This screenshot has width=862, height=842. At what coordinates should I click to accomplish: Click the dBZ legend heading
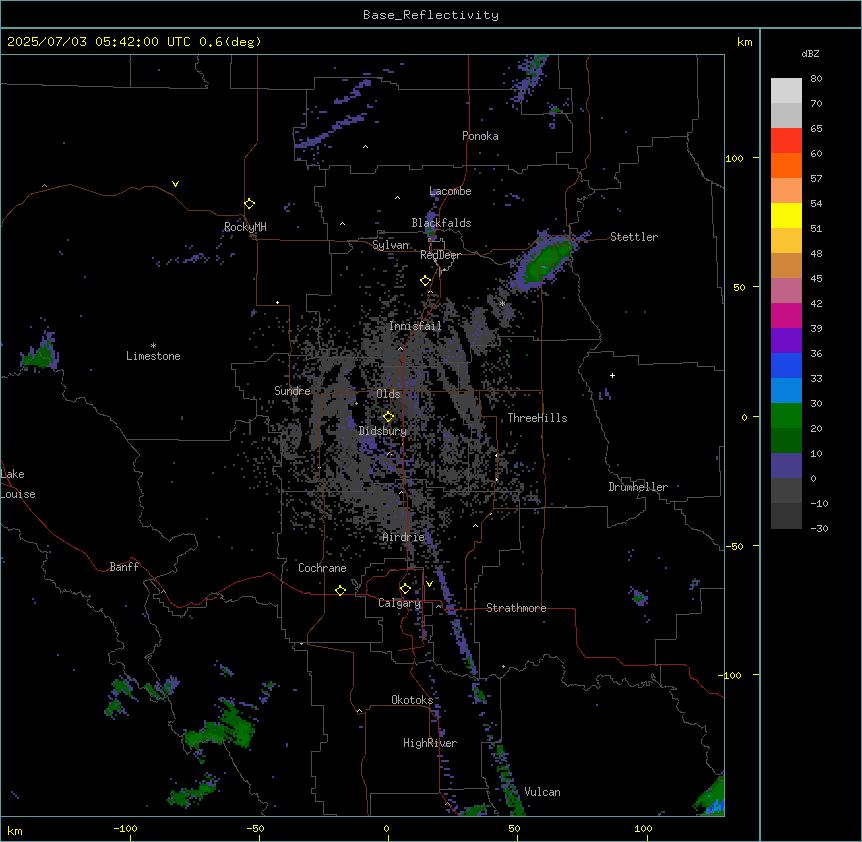(x=810, y=54)
